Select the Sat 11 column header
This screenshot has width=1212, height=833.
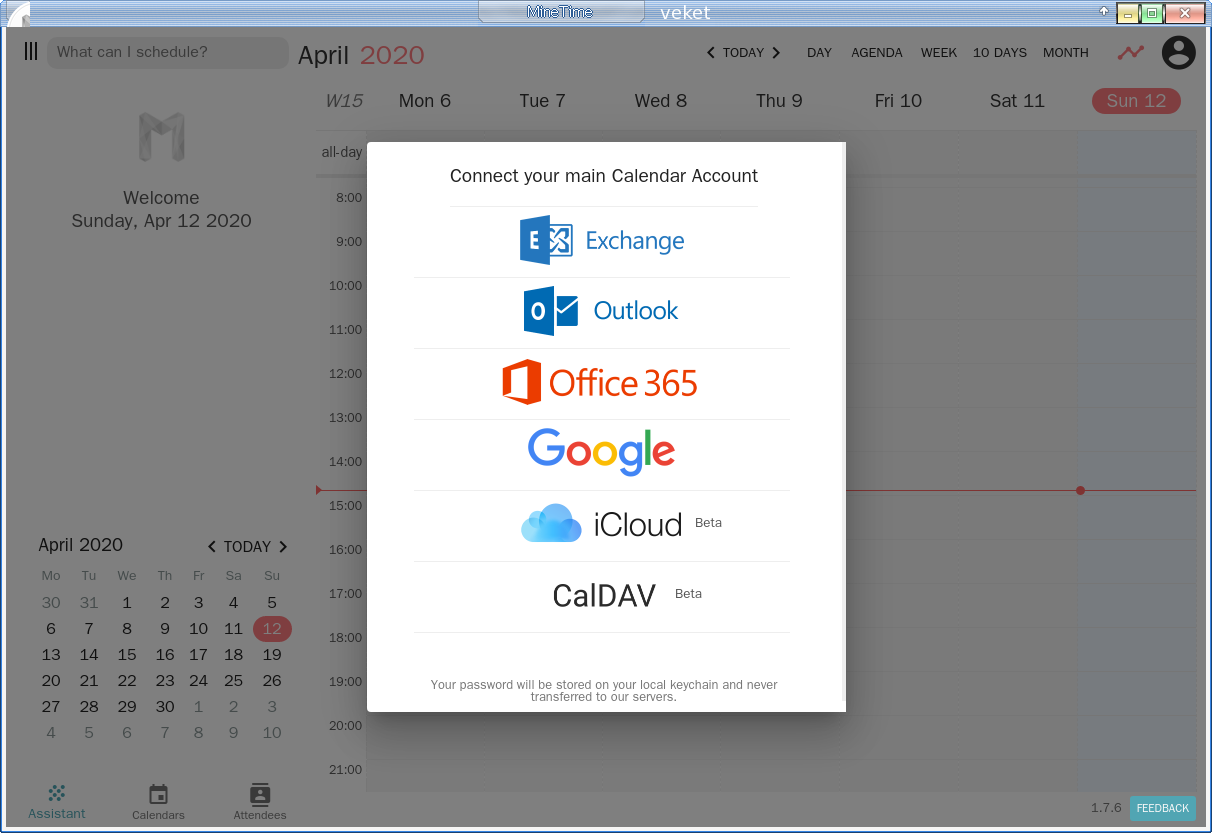coord(1017,101)
